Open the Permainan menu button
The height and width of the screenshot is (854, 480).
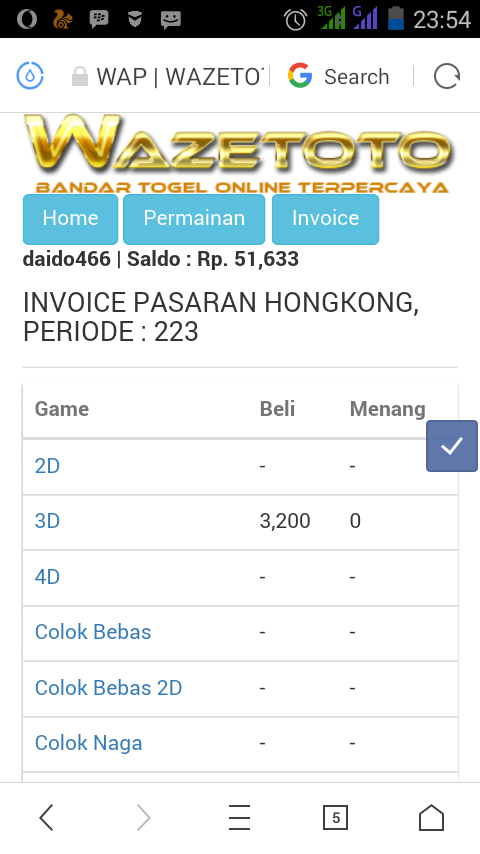[x=194, y=219]
